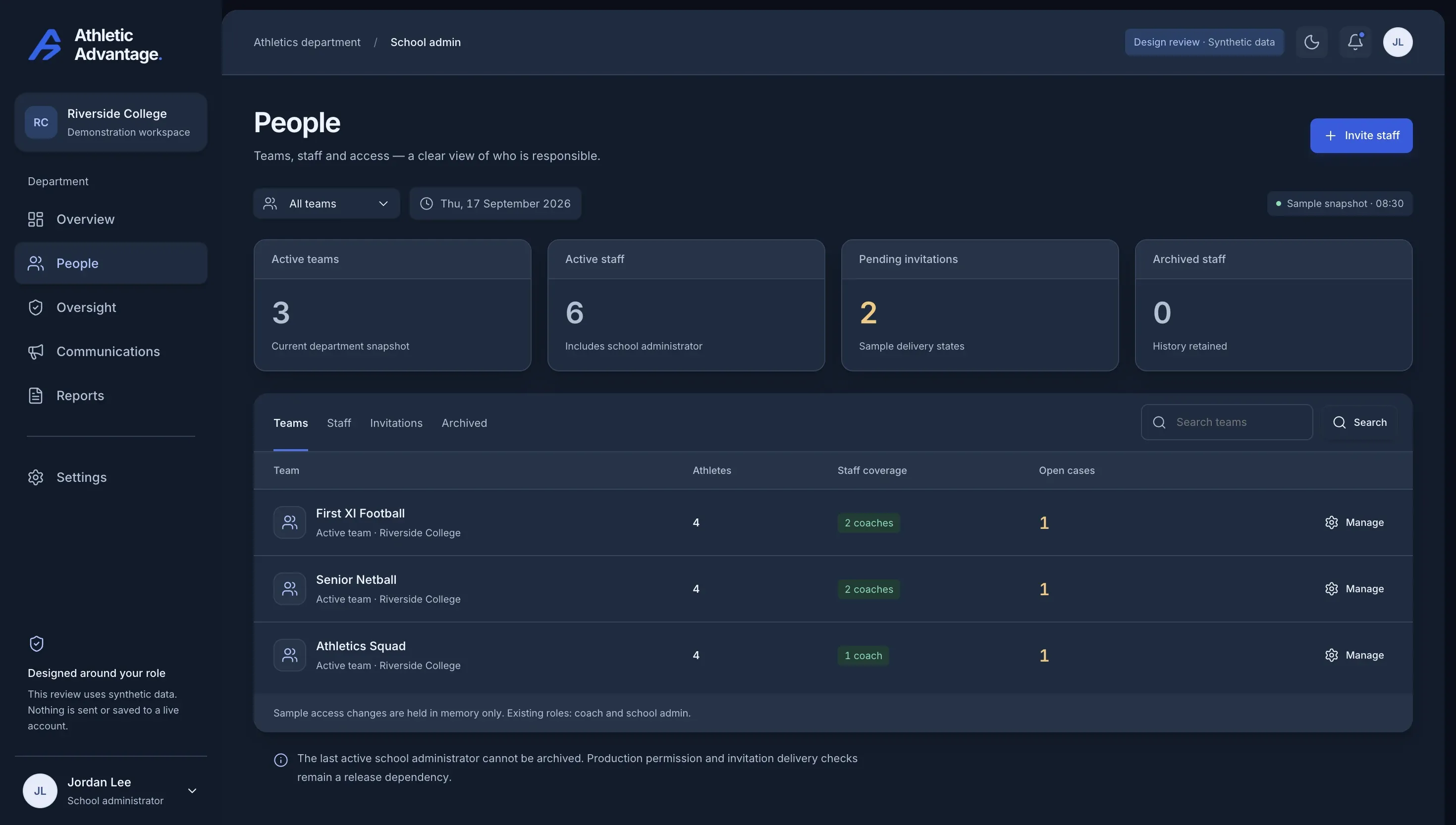The width and height of the screenshot is (1456, 825).
Task: Click the Oversight shield icon
Action: click(x=36, y=308)
